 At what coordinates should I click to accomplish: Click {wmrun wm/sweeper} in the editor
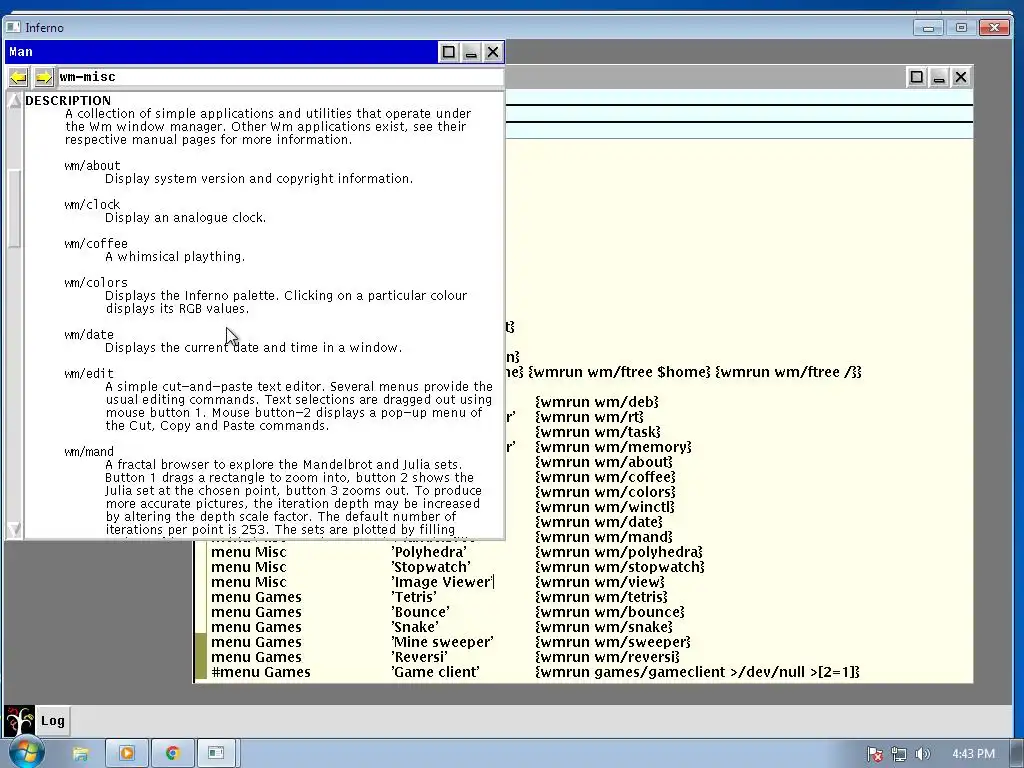click(x=613, y=643)
